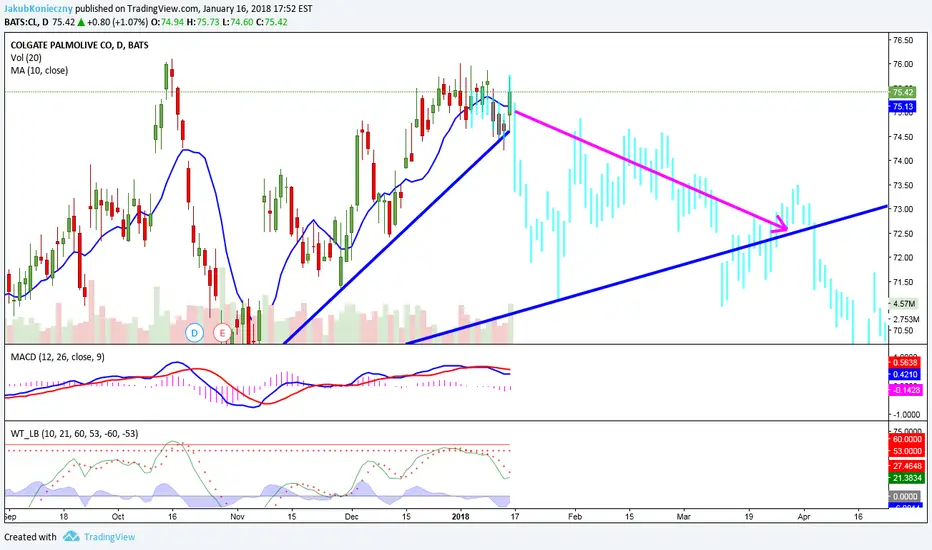Click the green 21.3834 WT_LB value tag
932x550 pixels.
point(906,478)
